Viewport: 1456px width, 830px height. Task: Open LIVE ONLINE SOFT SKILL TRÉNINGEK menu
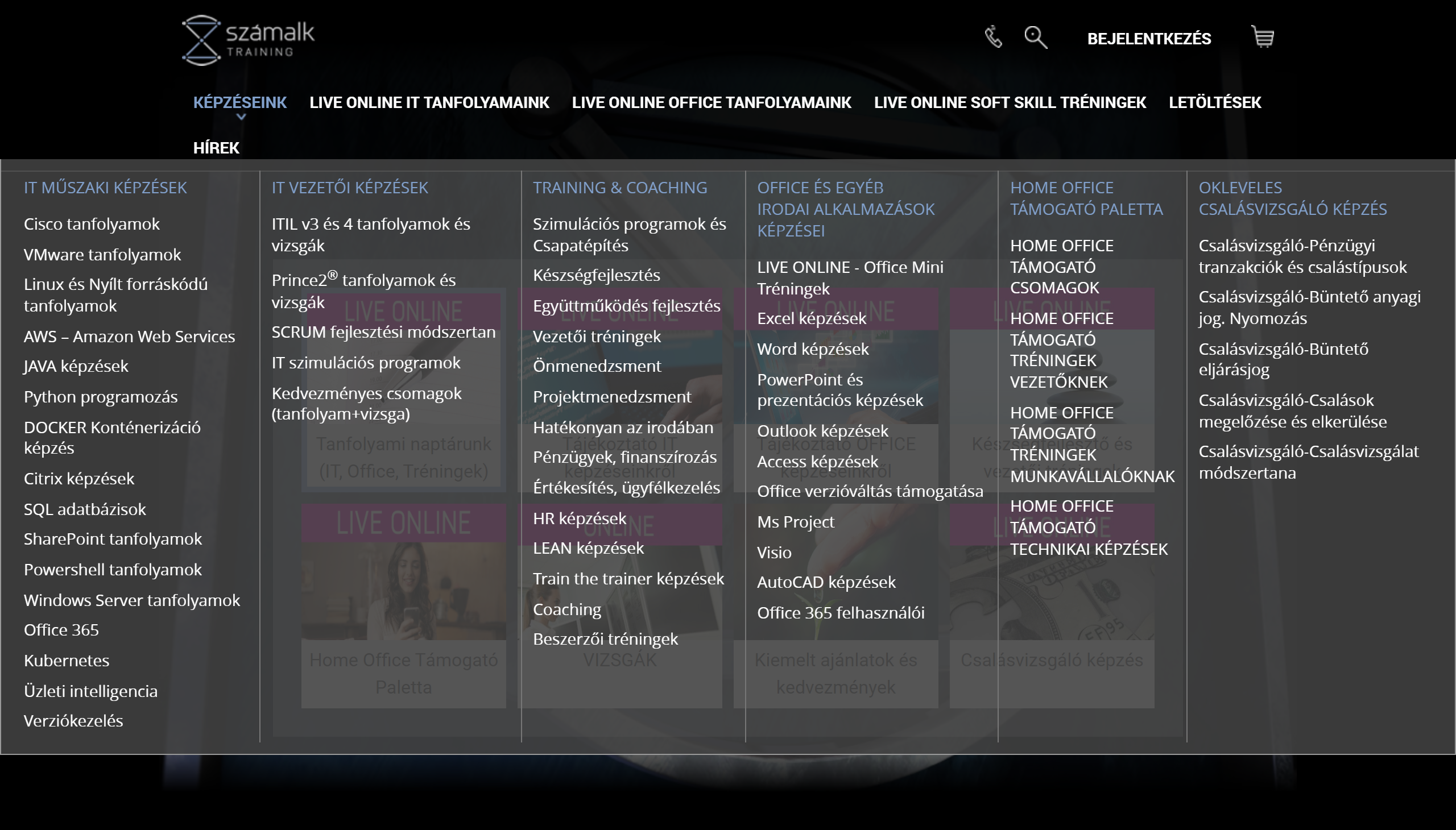(x=1010, y=102)
